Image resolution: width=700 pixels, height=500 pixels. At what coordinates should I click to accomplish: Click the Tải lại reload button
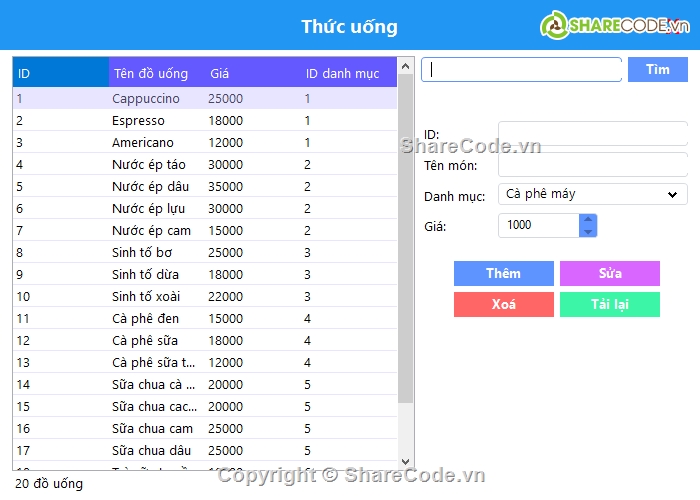[x=609, y=305]
